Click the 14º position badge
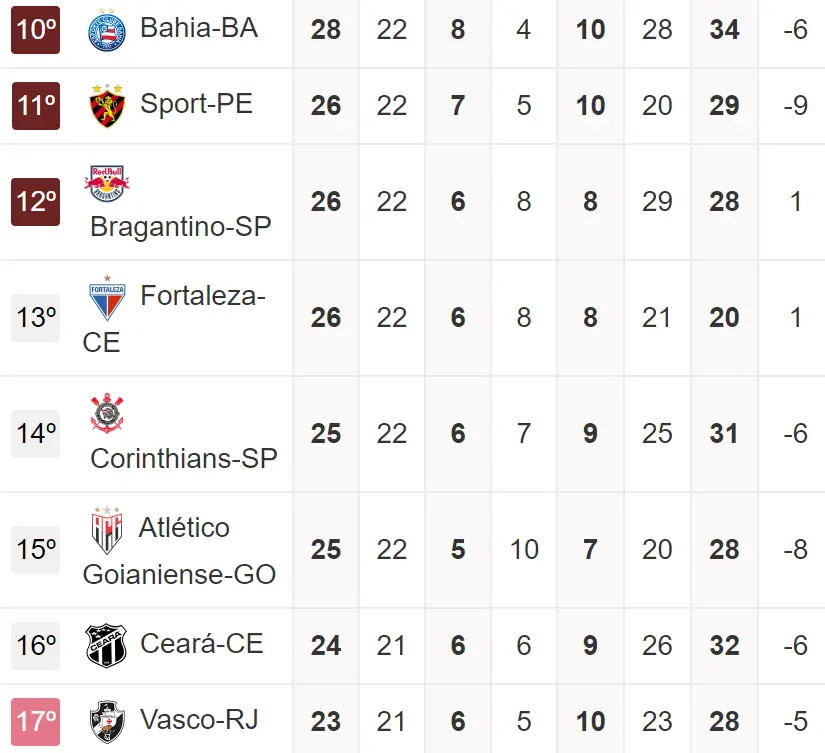The height and width of the screenshot is (753, 825). coord(36,434)
